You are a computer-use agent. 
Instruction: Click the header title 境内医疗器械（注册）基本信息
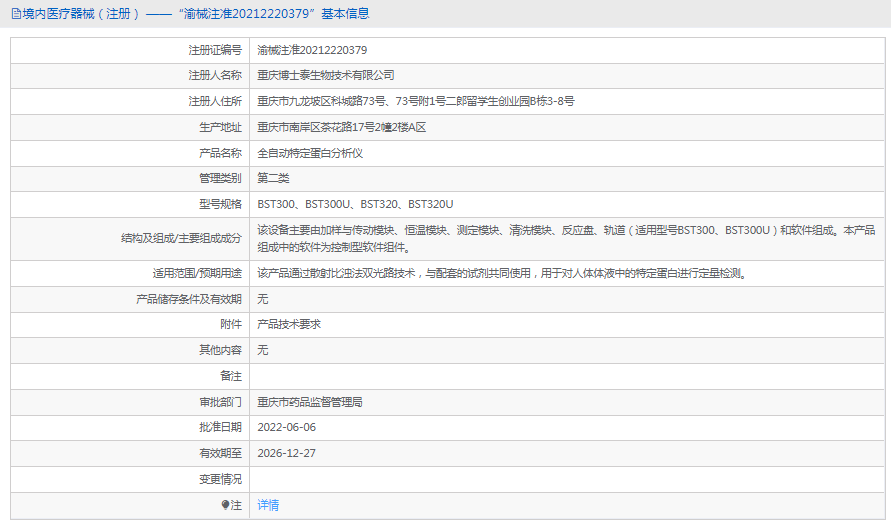[196, 14]
